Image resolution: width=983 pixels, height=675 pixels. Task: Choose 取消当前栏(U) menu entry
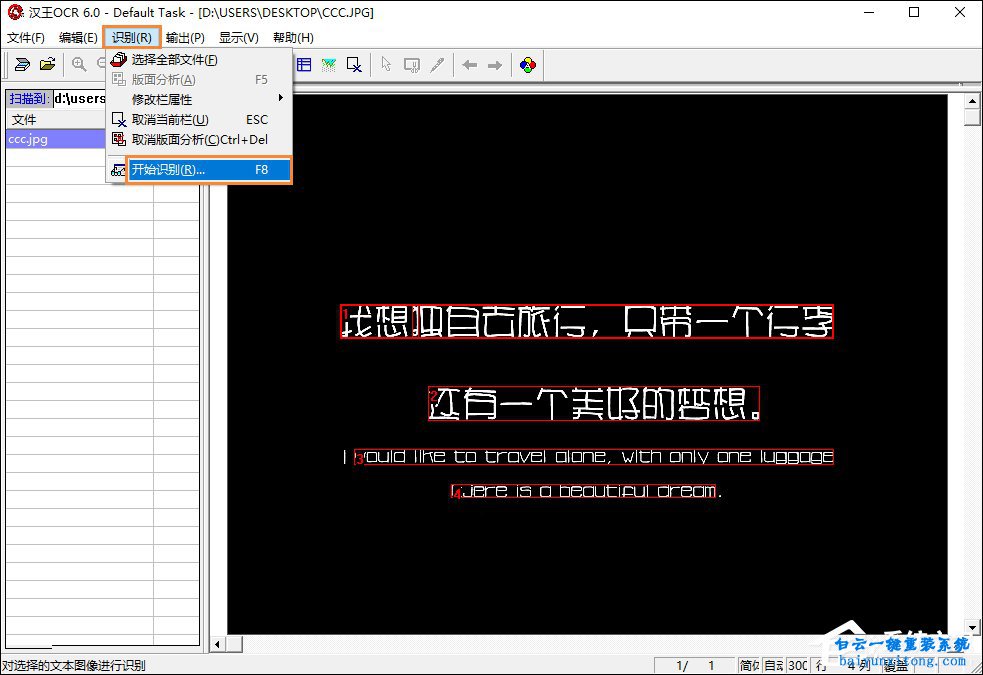click(x=170, y=120)
